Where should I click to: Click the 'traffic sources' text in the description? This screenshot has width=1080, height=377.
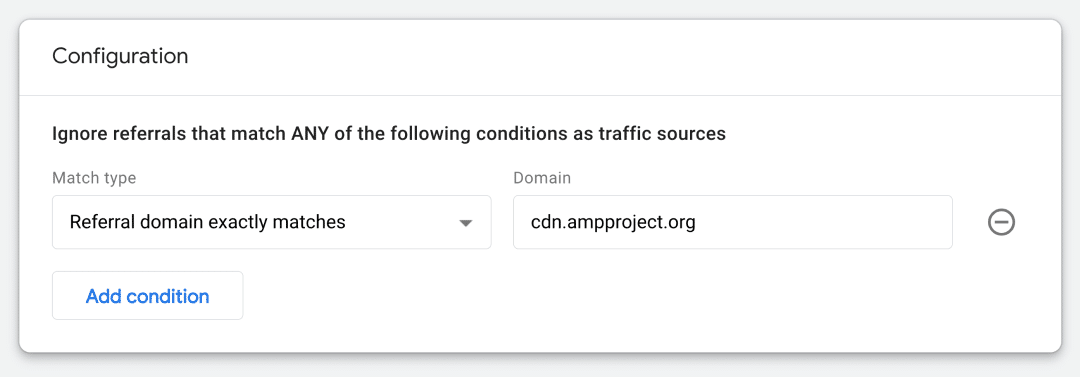click(x=661, y=133)
